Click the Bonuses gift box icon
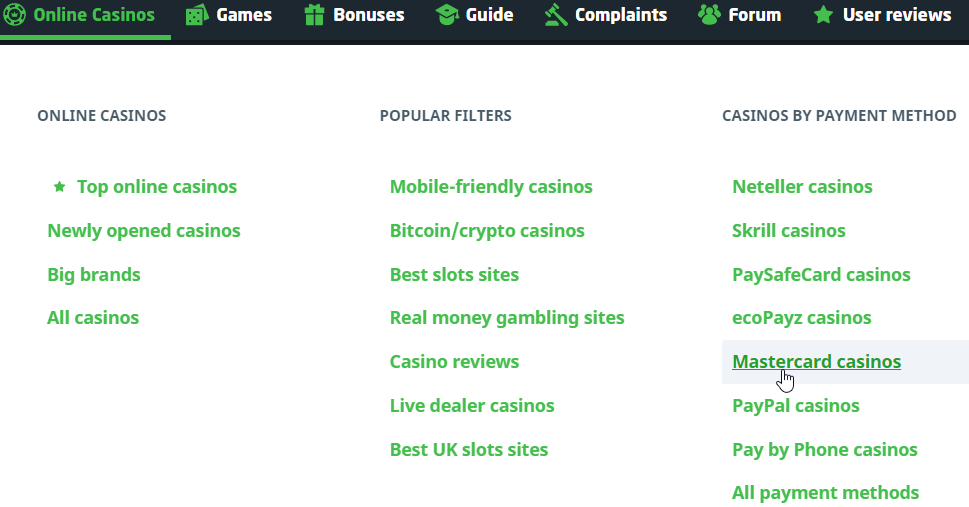Image resolution: width=969 pixels, height=507 pixels. [x=315, y=15]
